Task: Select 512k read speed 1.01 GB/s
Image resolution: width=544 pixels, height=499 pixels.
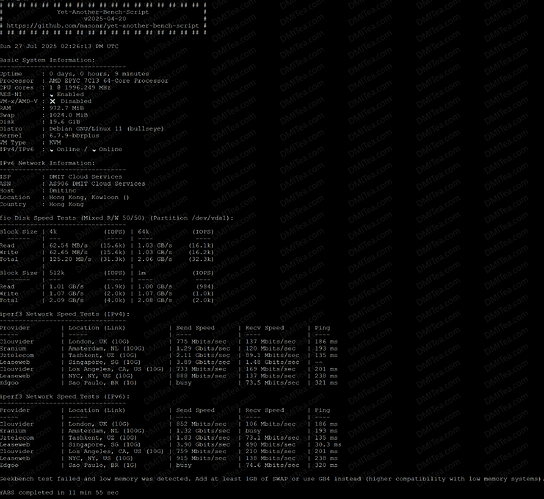Action: click(67, 287)
